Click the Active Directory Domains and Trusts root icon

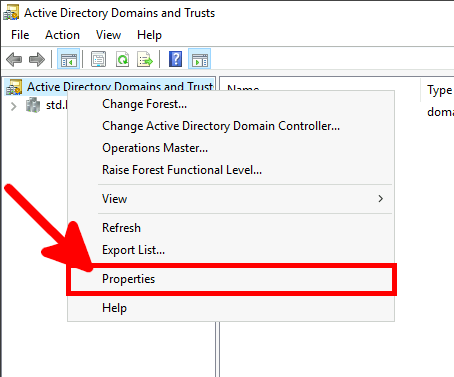tap(14, 87)
